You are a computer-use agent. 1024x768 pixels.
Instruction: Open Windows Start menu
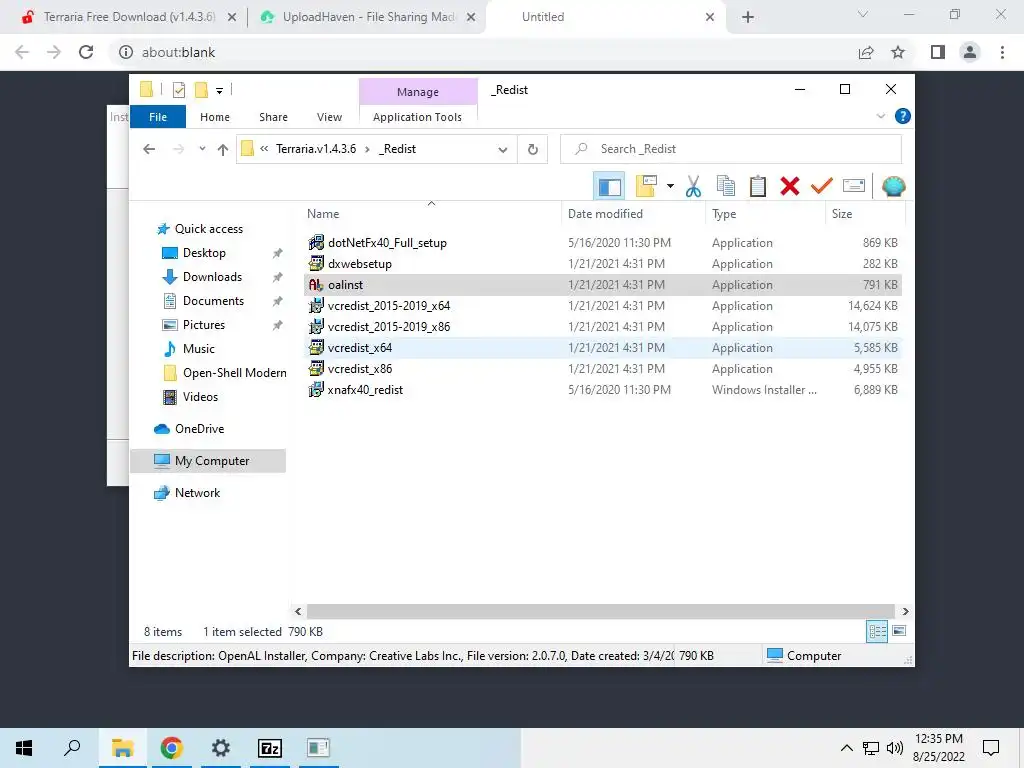pos(24,748)
